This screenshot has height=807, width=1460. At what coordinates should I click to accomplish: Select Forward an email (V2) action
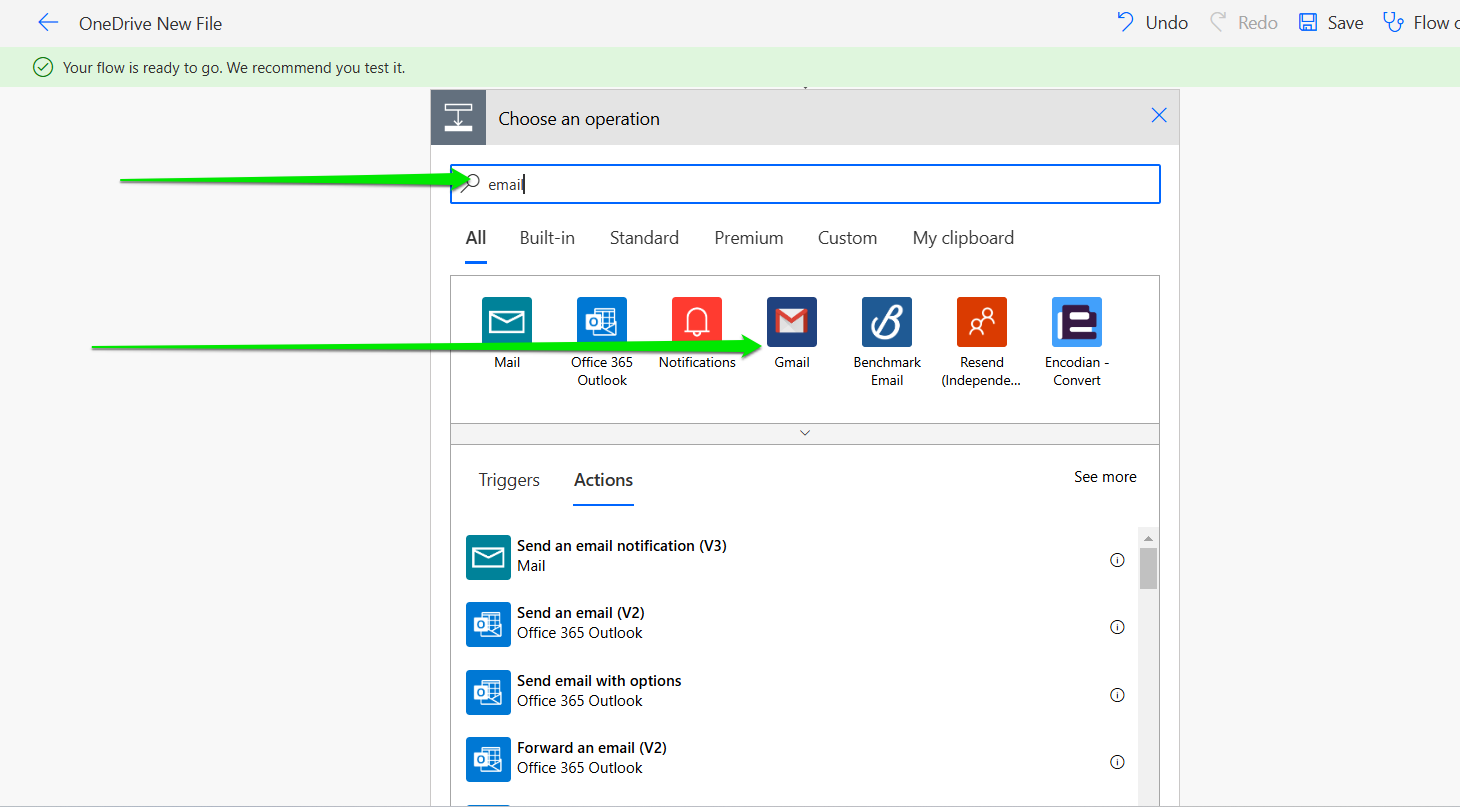(795, 758)
